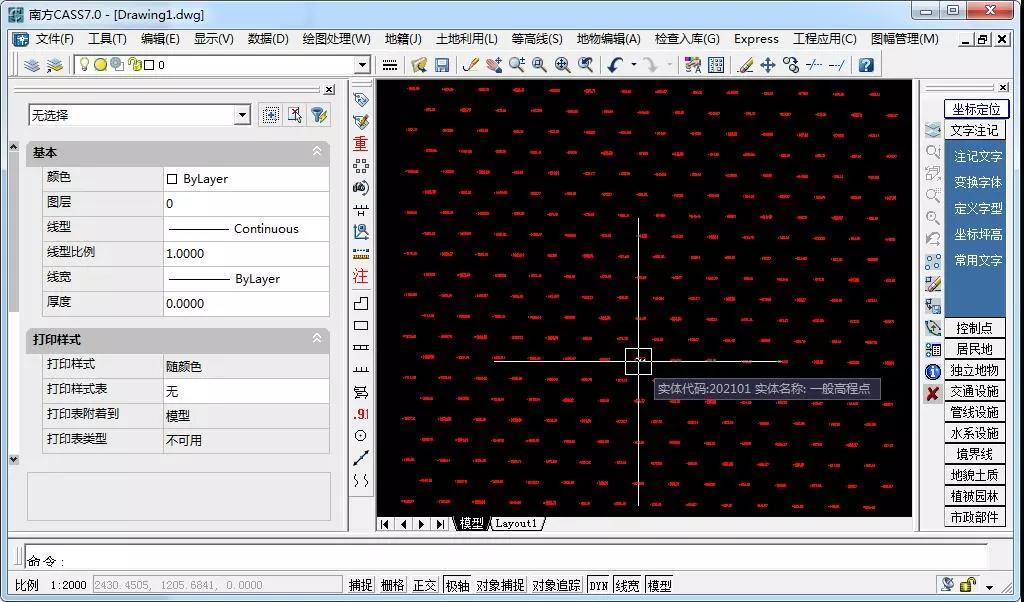The height and width of the screenshot is (602, 1024).
Task: Click the .91 elevation point tool icon
Action: point(360,414)
